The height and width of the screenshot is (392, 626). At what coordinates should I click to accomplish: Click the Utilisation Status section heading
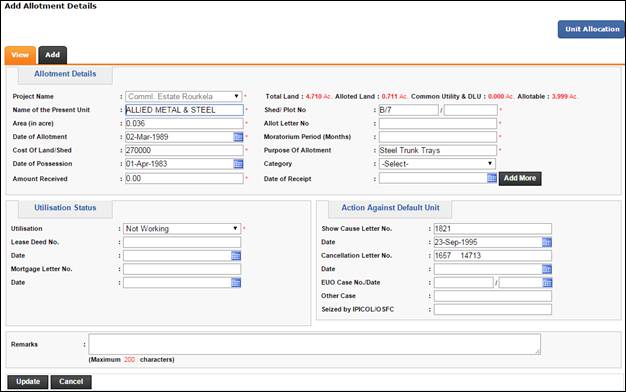[x=65, y=208]
